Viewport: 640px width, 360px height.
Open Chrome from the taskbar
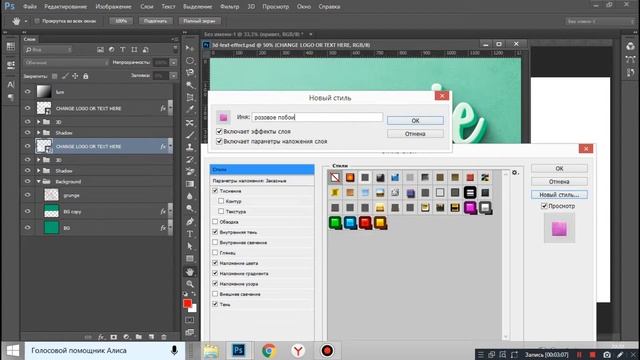(269, 351)
